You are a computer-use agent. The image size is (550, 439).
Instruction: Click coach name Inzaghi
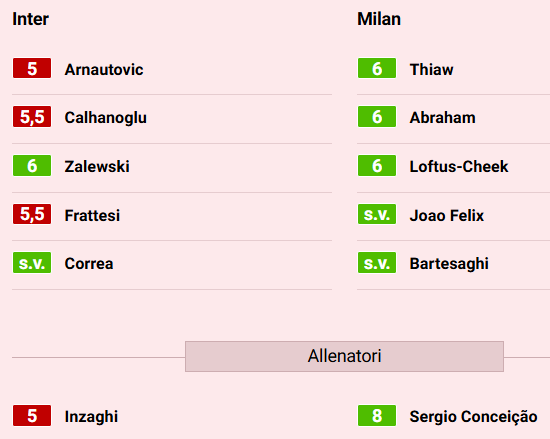[91, 417]
